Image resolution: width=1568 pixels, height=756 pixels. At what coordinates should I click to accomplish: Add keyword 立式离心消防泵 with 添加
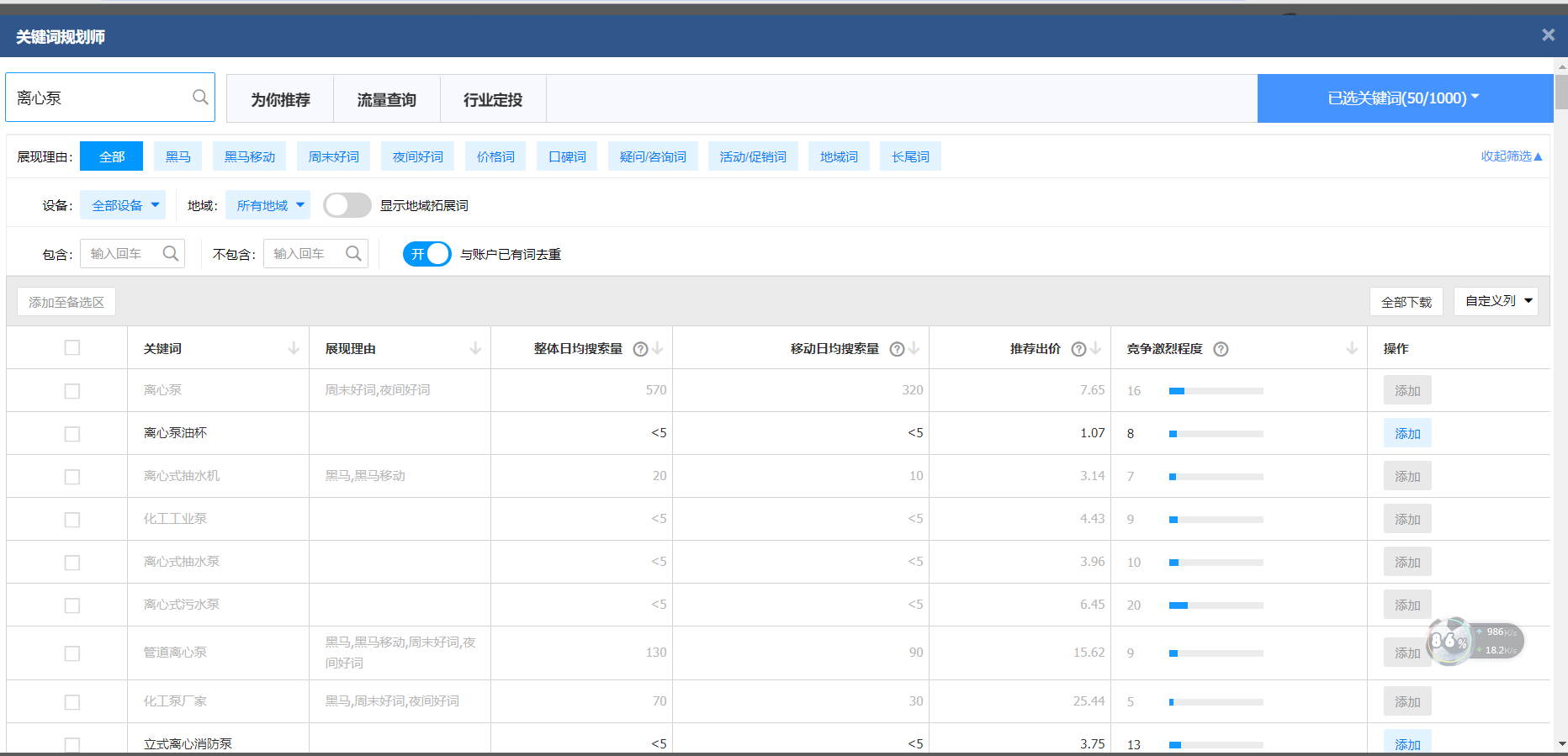coord(1407,743)
